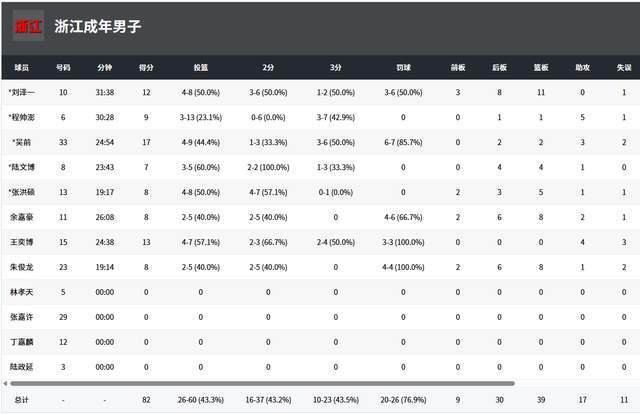Viewport: 640px width, 415px height.
Task: Select the 投篮 column header
Action: pyautogui.click(x=200, y=68)
